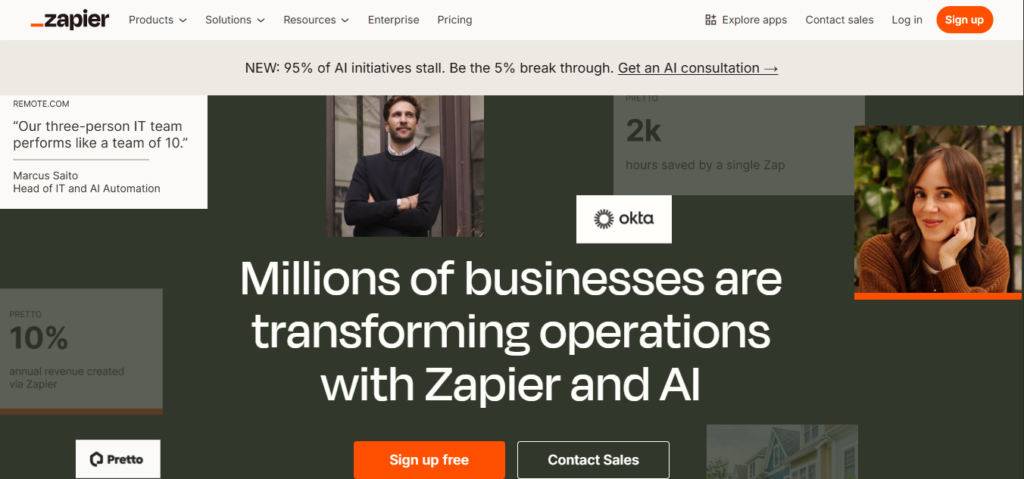Expand the Resources dropdown menu
The height and width of the screenshot is (479, 1024).
point(316,20)
